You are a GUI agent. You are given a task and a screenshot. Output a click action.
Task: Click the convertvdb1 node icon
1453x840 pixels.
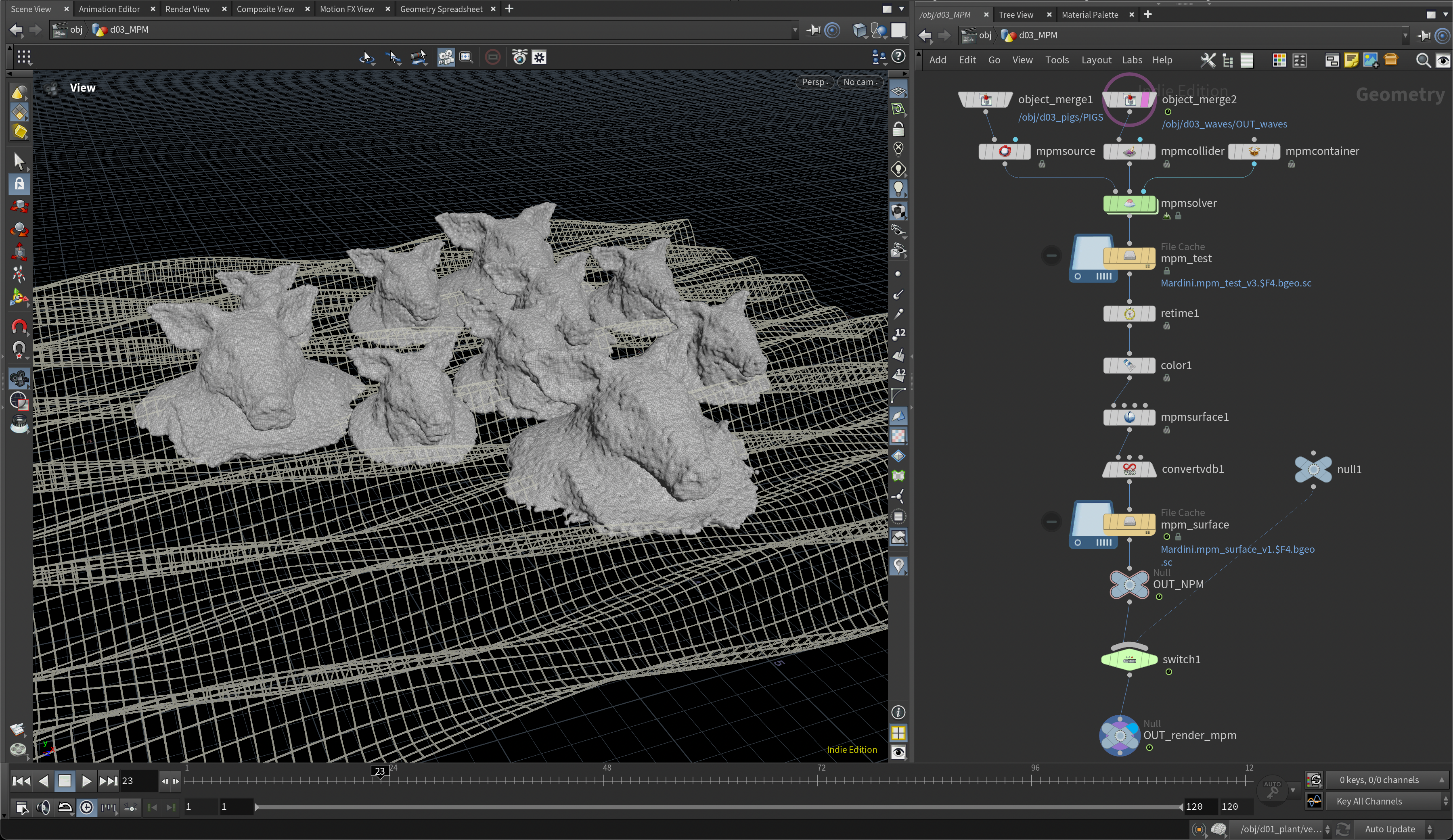1129,469
